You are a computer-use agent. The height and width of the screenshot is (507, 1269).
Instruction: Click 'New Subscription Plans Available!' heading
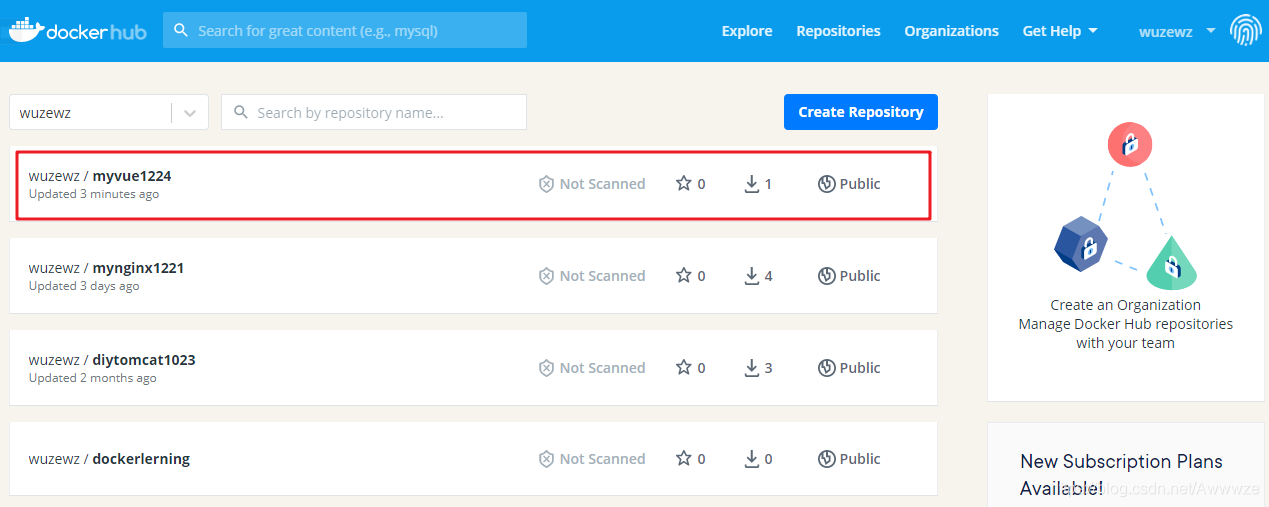click(1121, 475)
